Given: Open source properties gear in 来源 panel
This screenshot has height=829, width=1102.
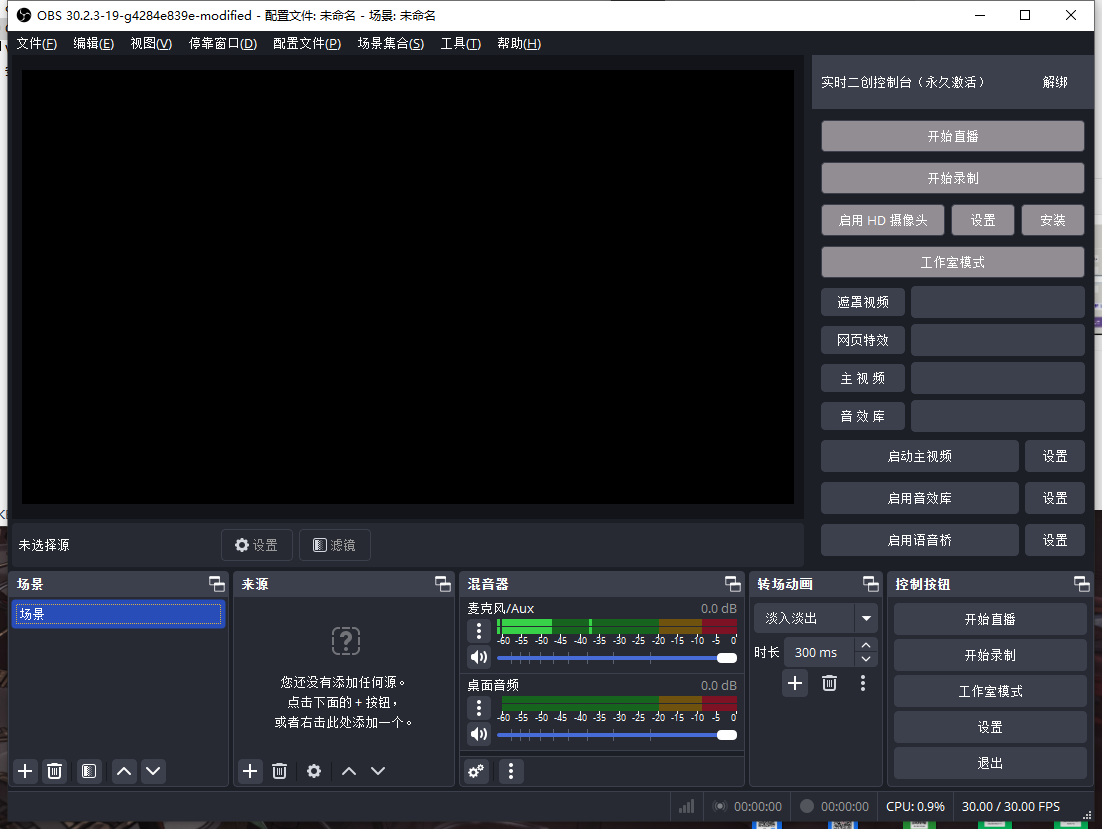Looking at the screenshot, I should [314, 771].
